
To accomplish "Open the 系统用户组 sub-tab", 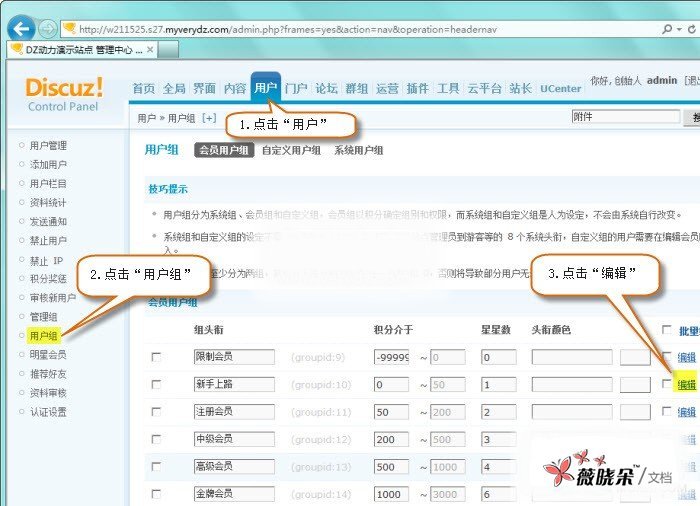I will coord(358,150).
